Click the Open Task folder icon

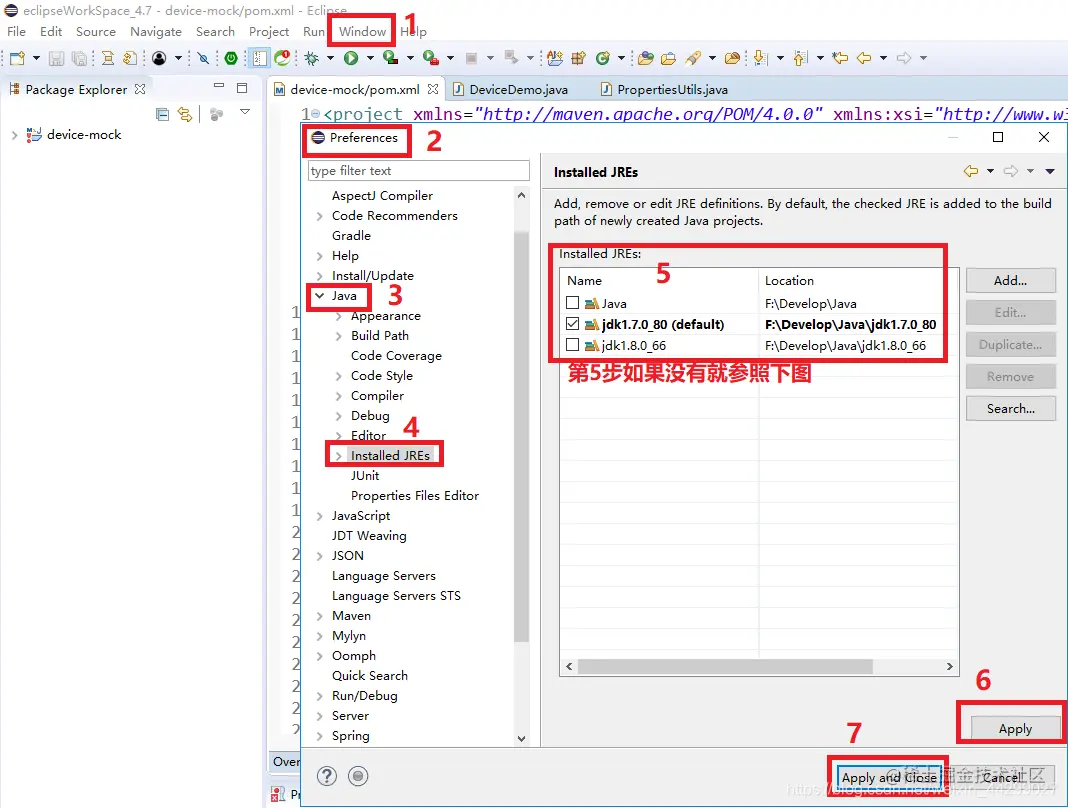click(669, 58)
